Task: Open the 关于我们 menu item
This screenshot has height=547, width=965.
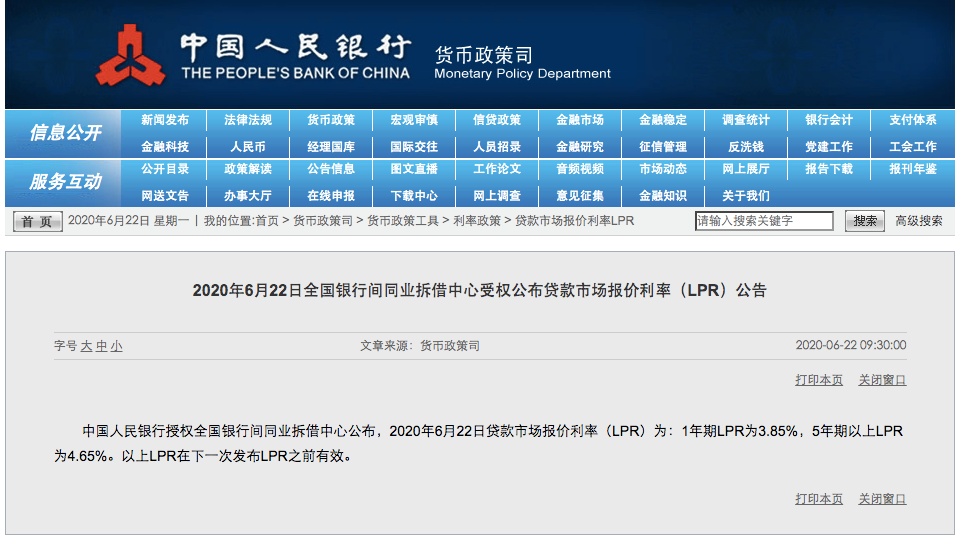Action: pos(746,196)
